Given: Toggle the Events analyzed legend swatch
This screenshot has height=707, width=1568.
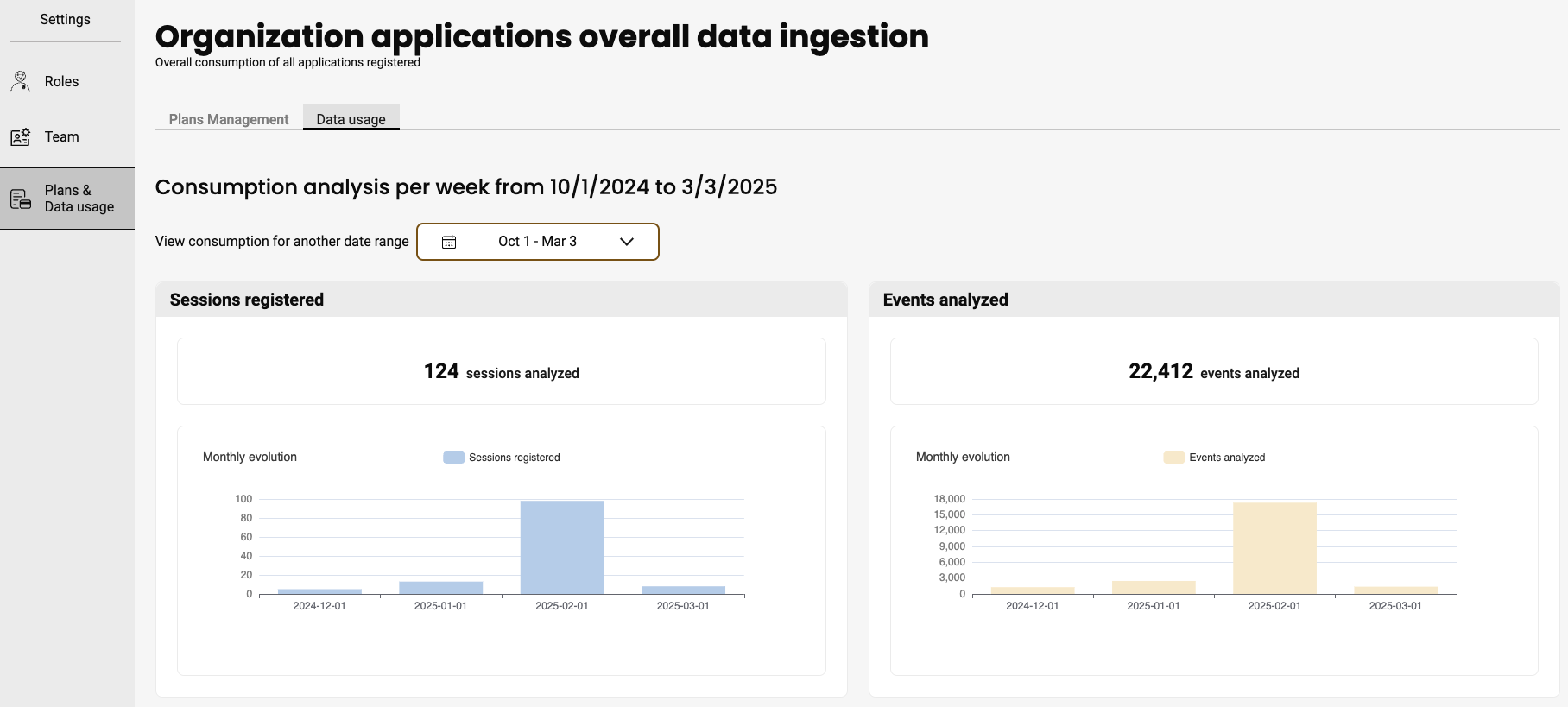Looking at the screenshot, I should [1173, 458].
